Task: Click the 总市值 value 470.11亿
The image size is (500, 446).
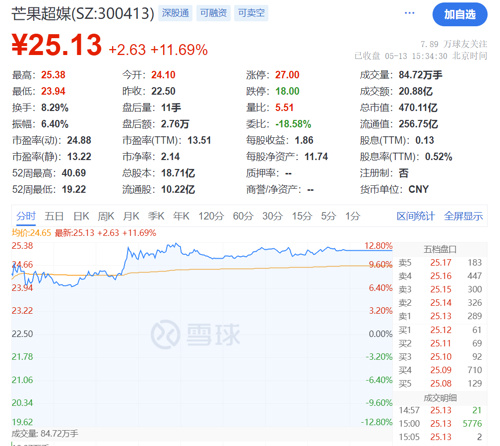Action: tap(418, 108)
